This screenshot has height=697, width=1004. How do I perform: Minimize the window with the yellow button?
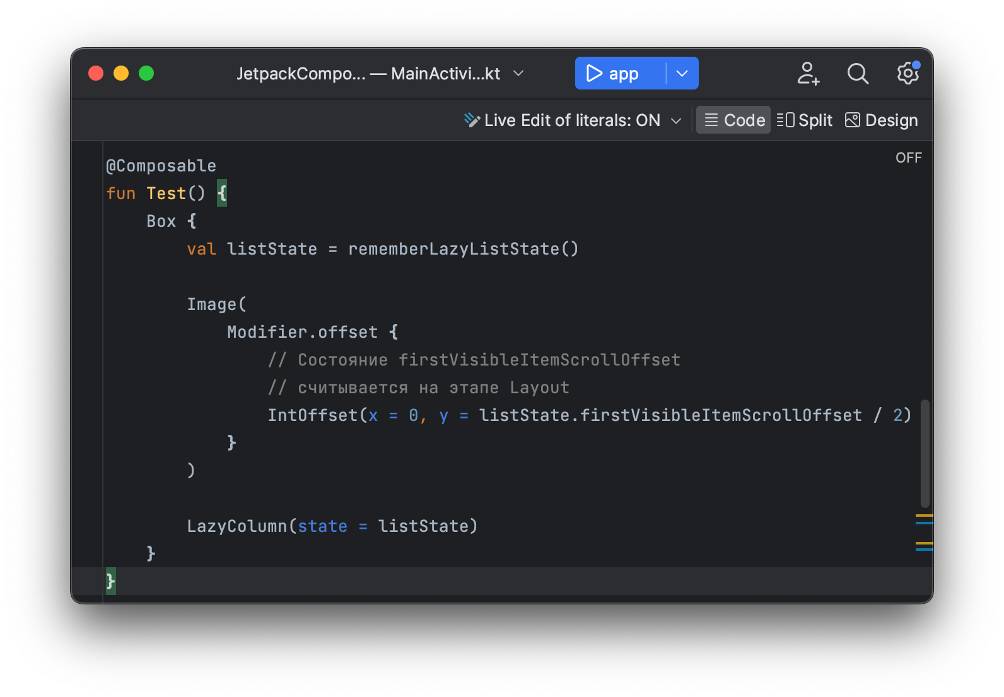coord(121,73)
